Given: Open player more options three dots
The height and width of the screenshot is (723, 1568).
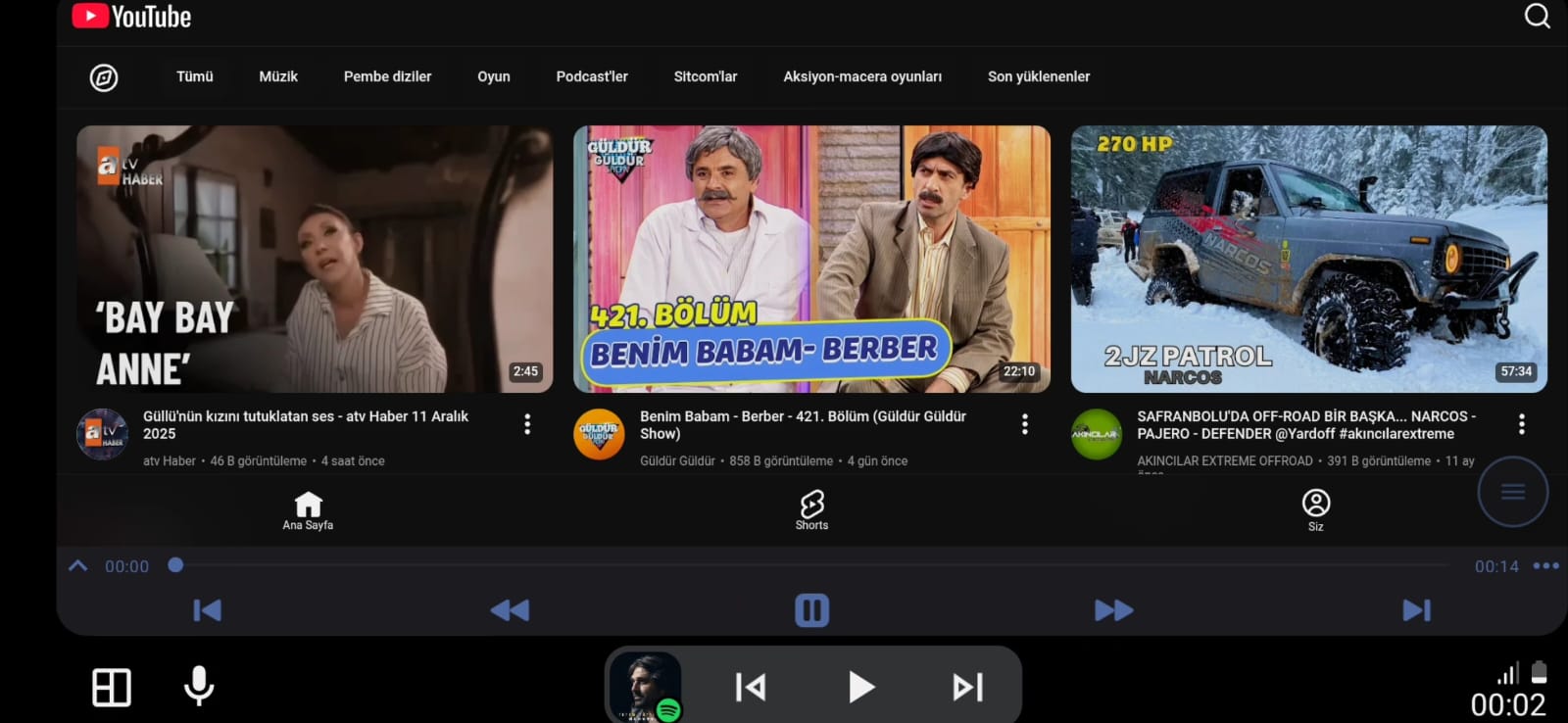Looking at the screenshot, I should coord(1545,565).
